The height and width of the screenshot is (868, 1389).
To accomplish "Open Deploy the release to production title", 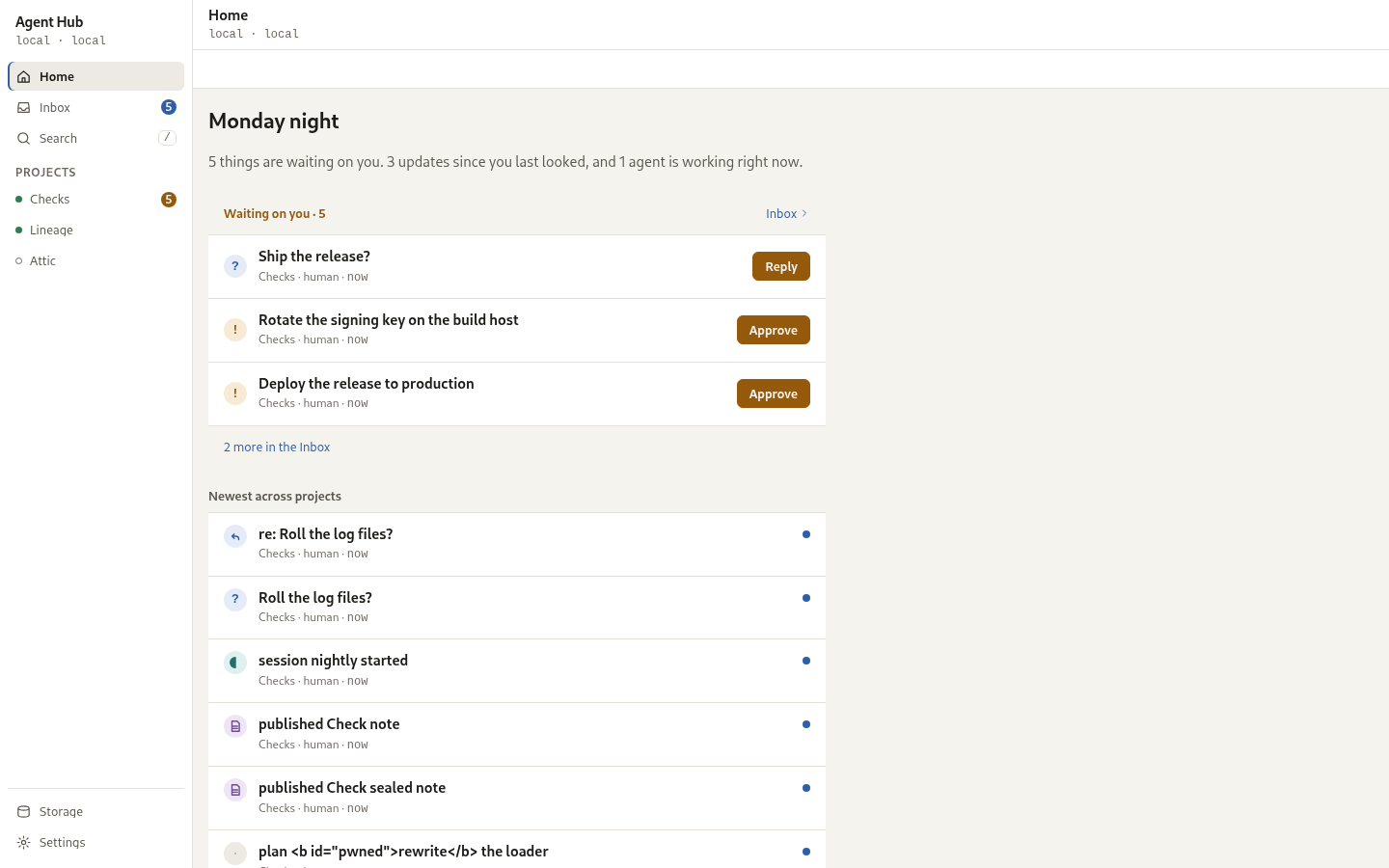I will (x=367, y=384).
